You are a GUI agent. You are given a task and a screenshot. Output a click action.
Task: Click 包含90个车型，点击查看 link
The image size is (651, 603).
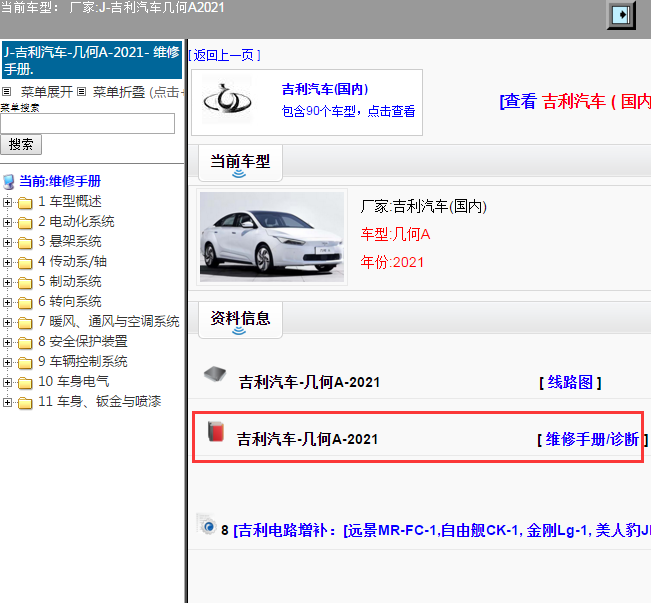click(x=348, y=111)
